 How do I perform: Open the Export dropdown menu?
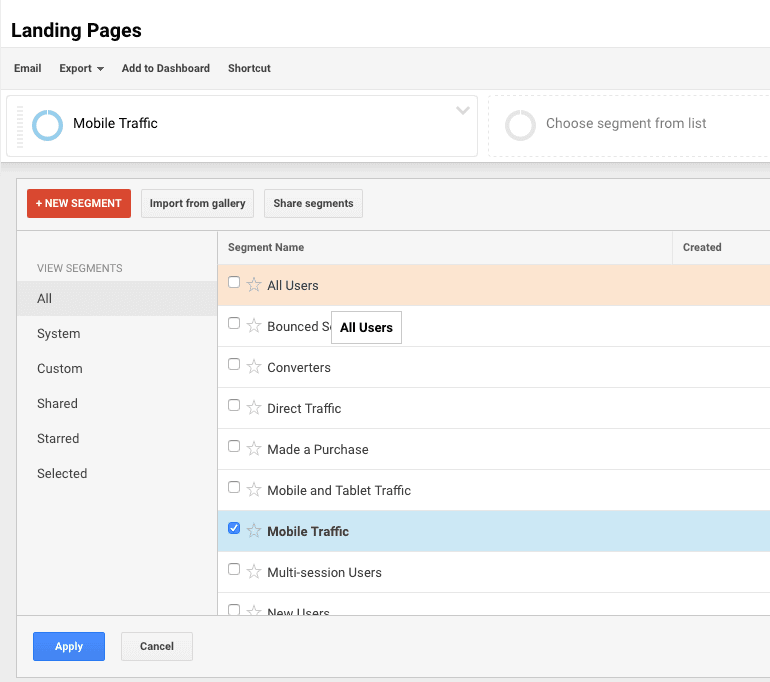[x=81, y=68]
